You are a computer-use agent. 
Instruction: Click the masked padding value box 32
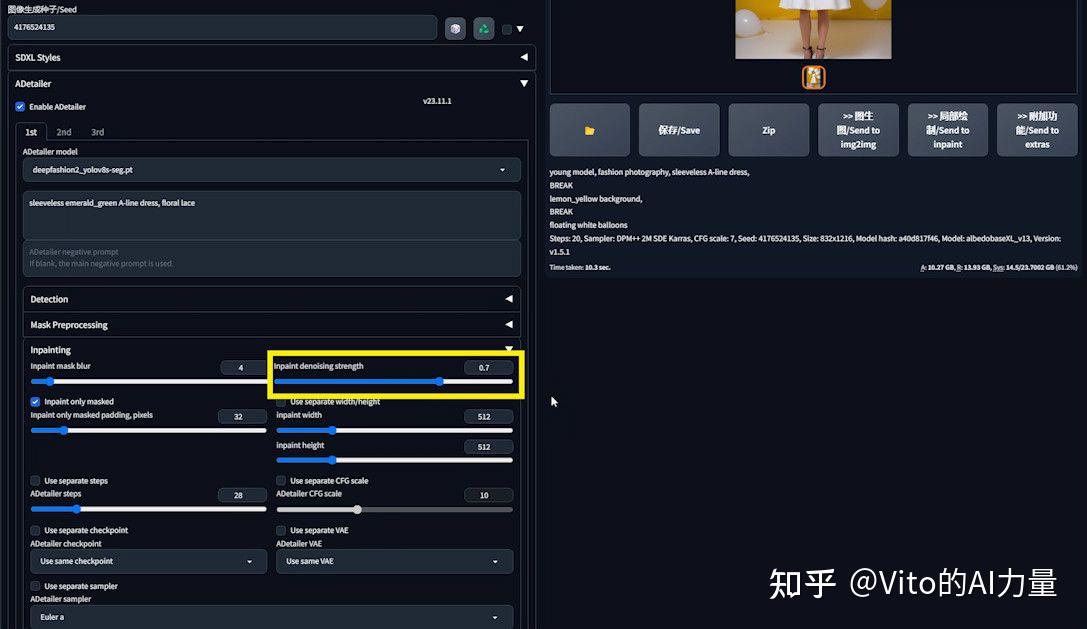coord(242,417)
